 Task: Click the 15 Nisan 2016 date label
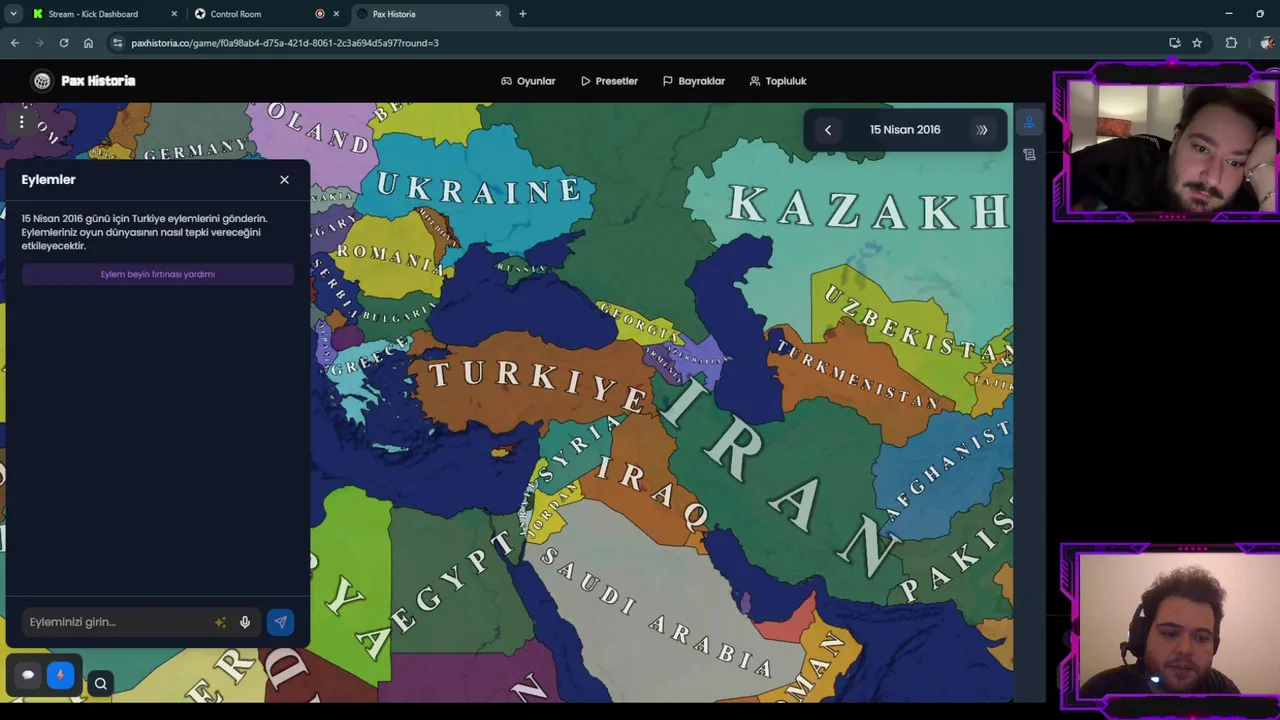click(905, 130)
